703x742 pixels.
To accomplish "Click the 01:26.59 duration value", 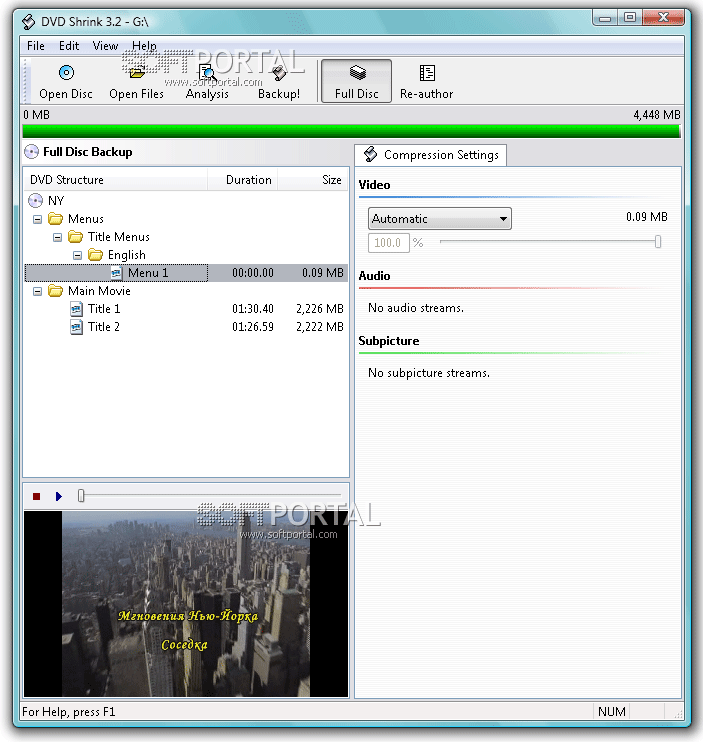I will tap(253, 327).
